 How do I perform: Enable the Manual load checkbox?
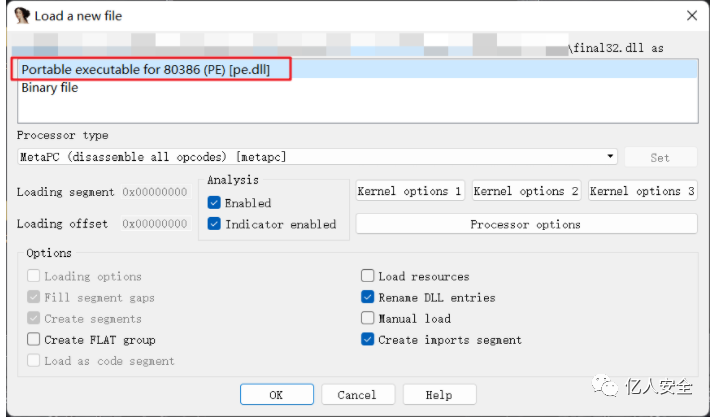click(x=368, y=318)
